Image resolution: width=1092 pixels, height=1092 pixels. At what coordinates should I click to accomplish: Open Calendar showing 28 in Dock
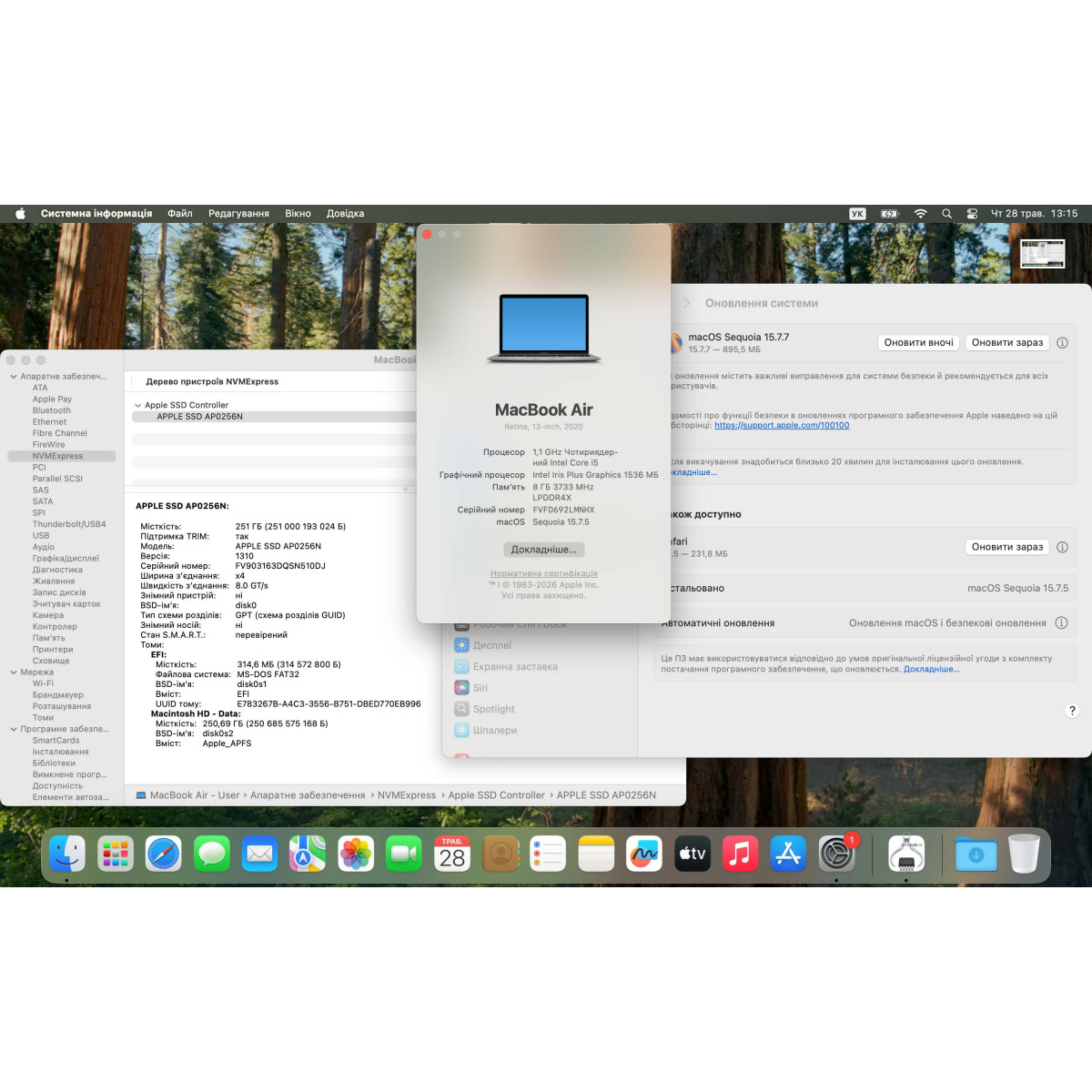452,854
